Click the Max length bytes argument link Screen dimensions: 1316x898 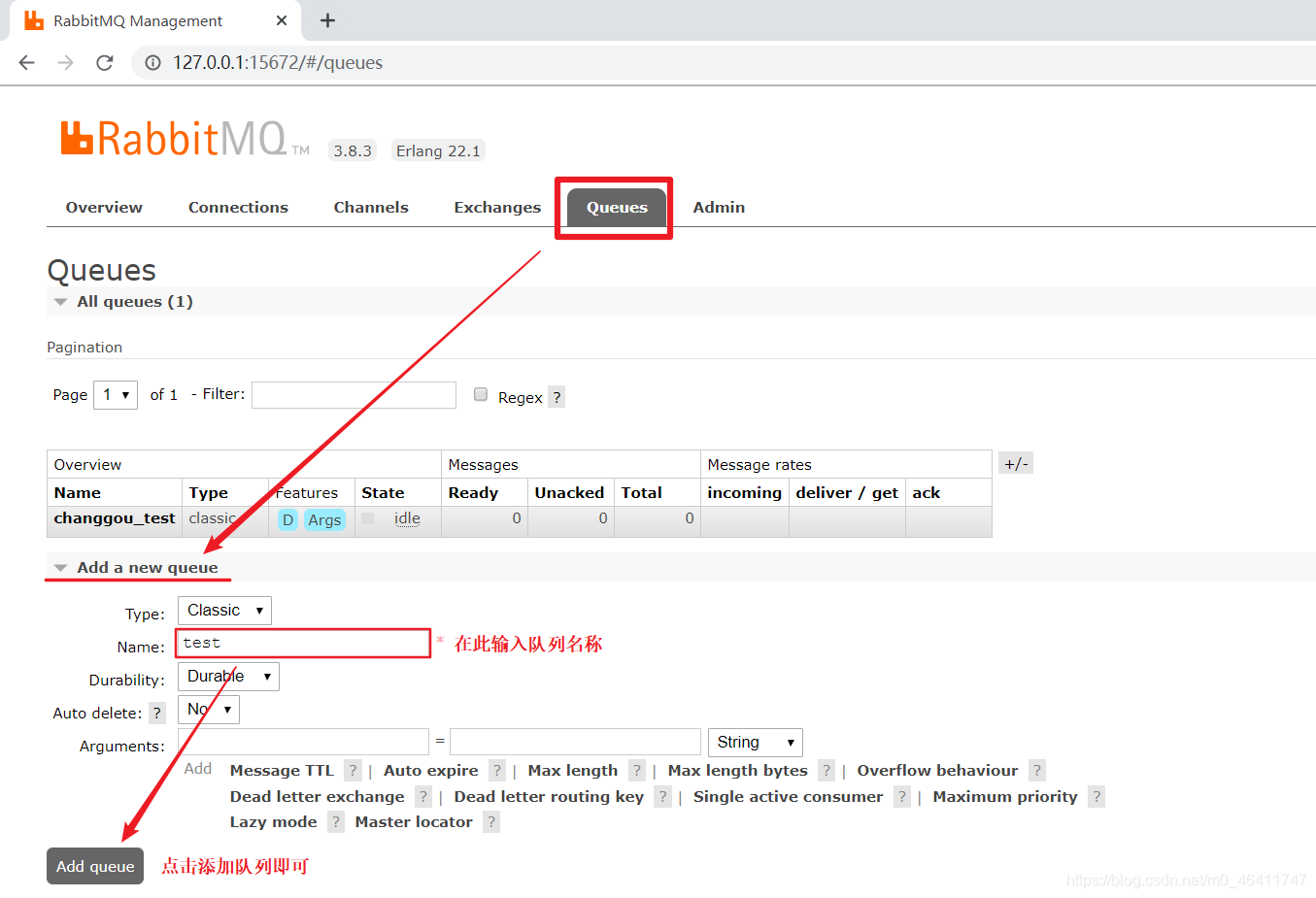(x=738, y=770)
